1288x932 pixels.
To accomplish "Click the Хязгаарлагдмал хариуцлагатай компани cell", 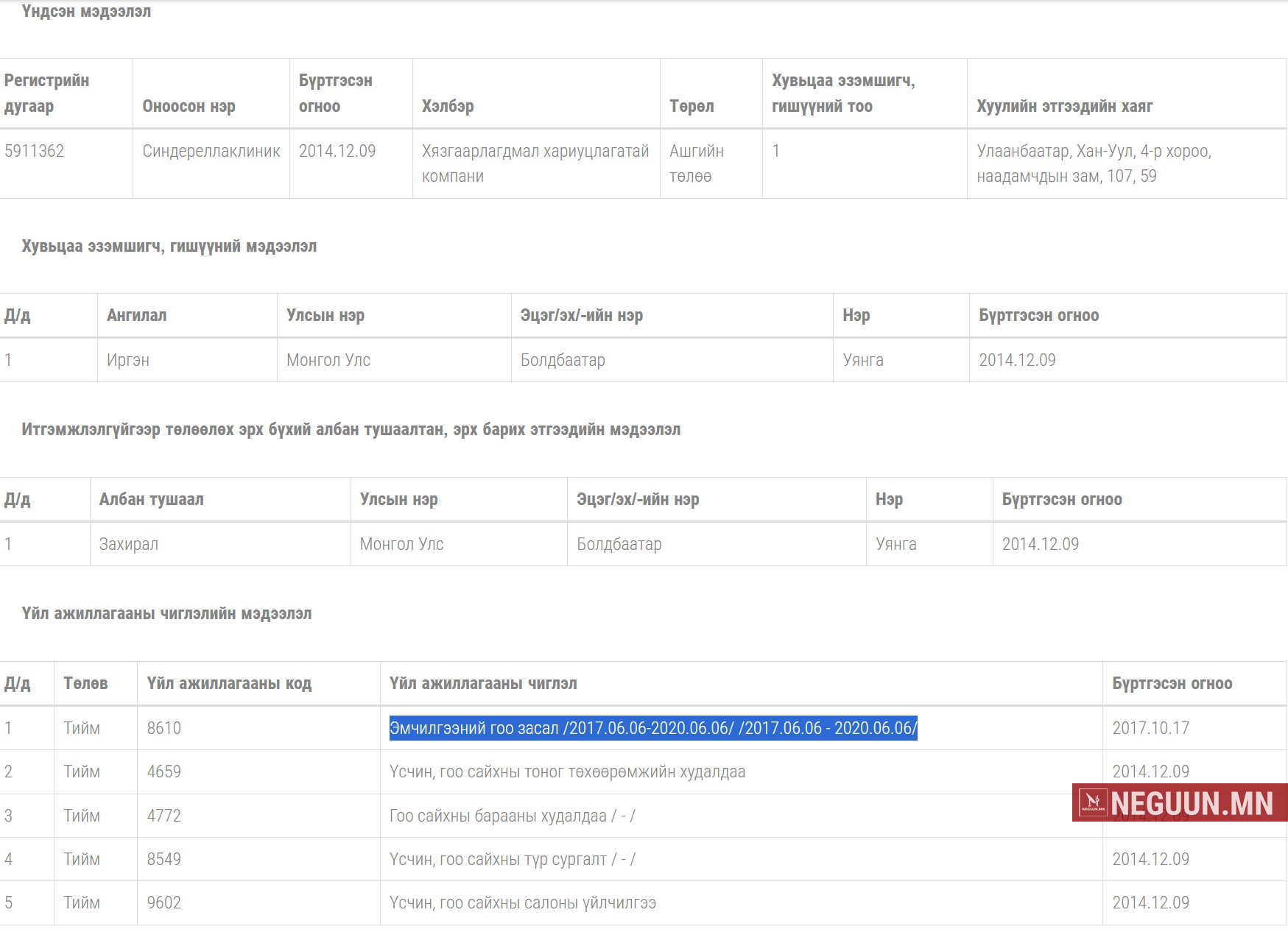I will (x=535, y=163).
